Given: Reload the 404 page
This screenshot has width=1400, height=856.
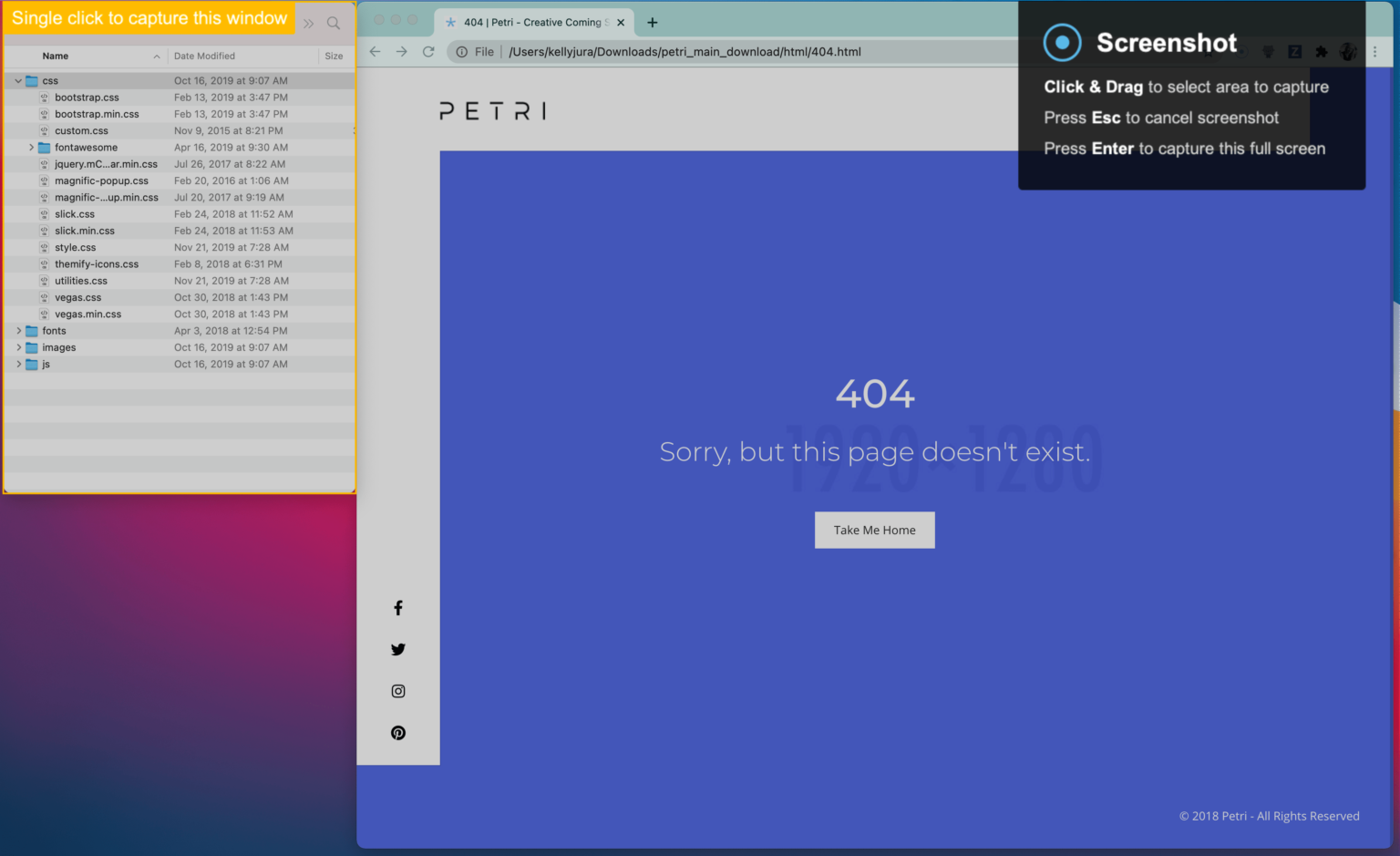Looking at the screenshot, I should (428, 52).
